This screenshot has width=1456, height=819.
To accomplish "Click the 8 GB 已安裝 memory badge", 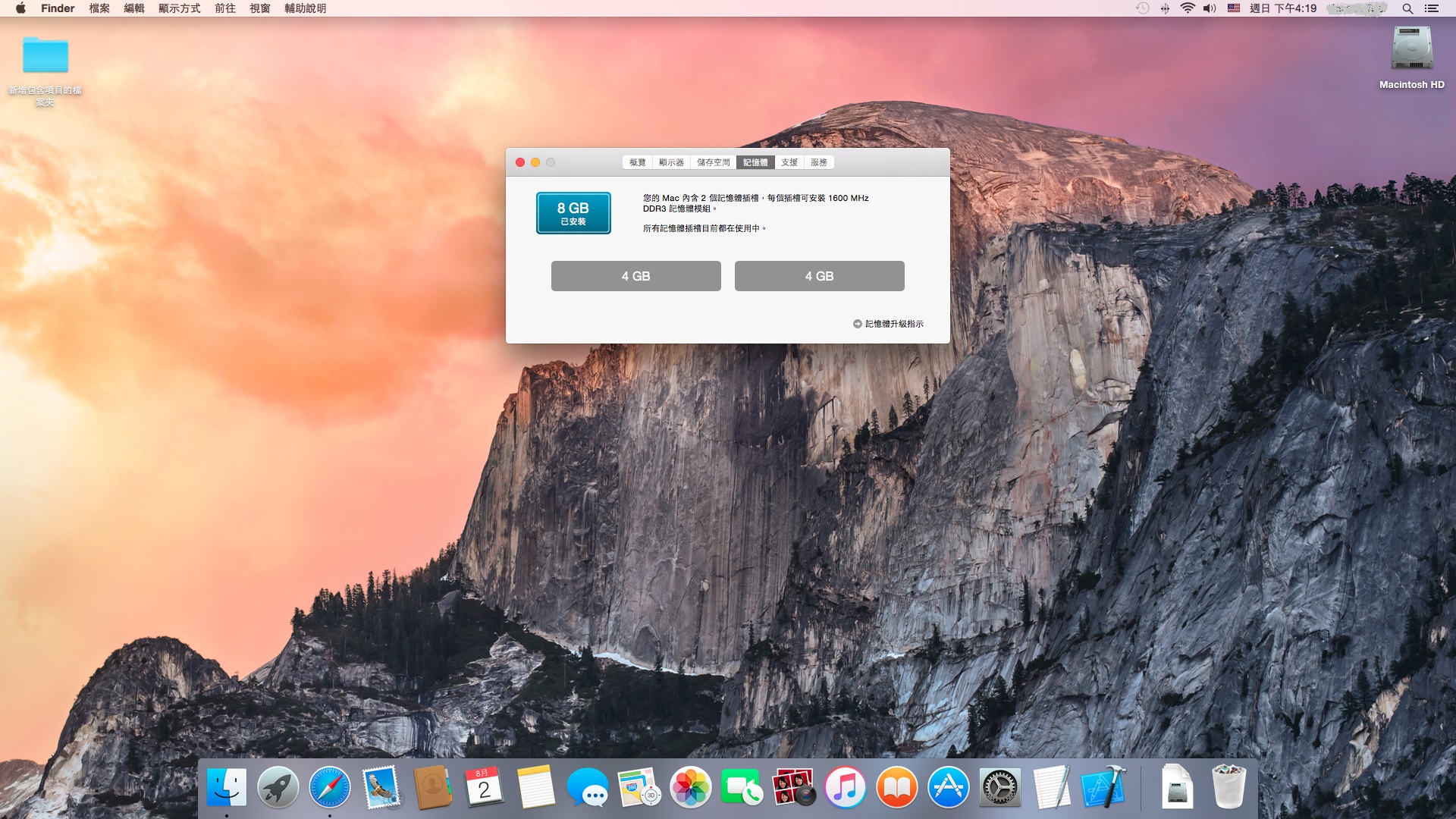I will pyautogui.click(x=573, y=213).
